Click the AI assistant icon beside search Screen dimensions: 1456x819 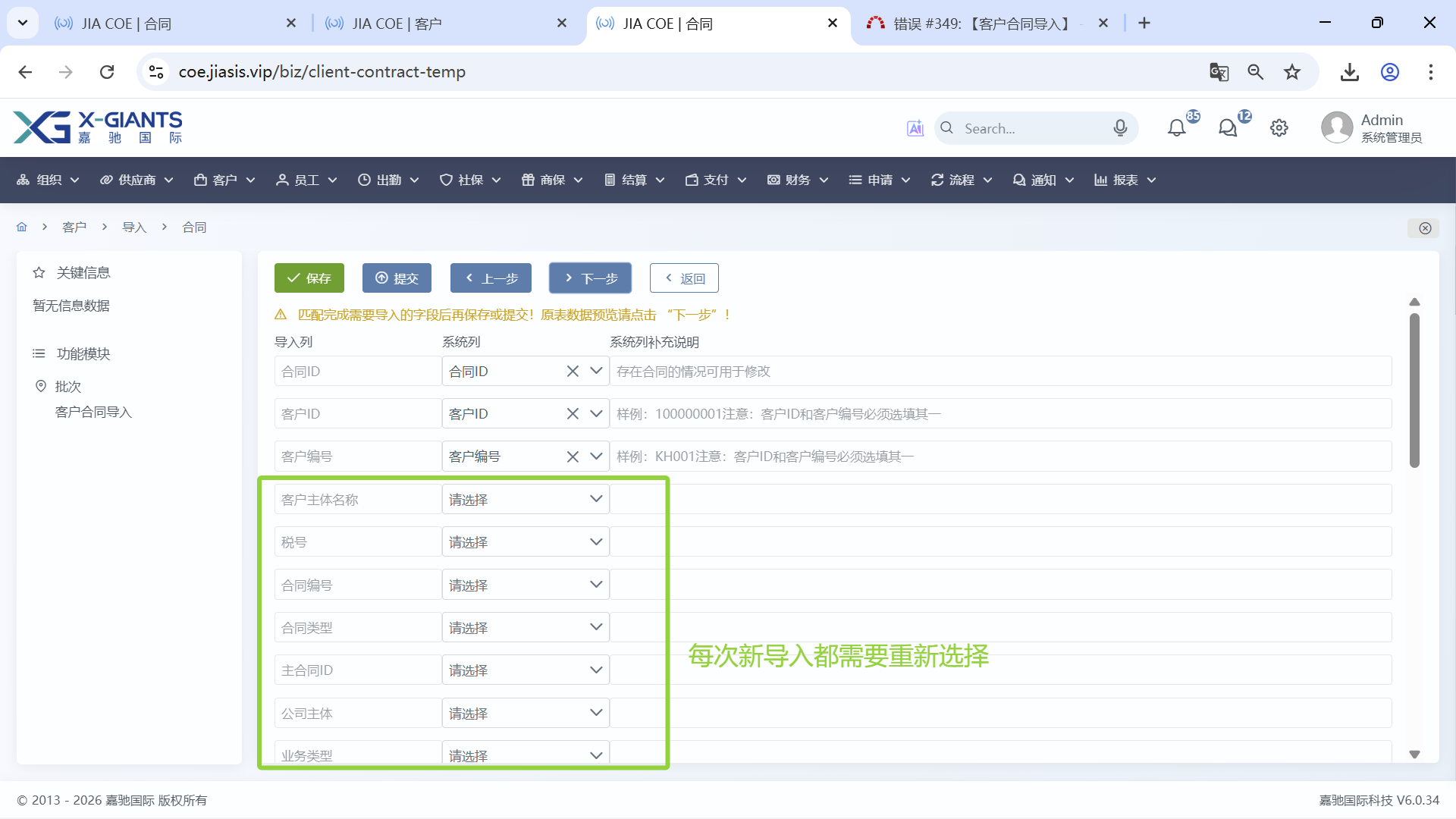click(x=915, y=128)
